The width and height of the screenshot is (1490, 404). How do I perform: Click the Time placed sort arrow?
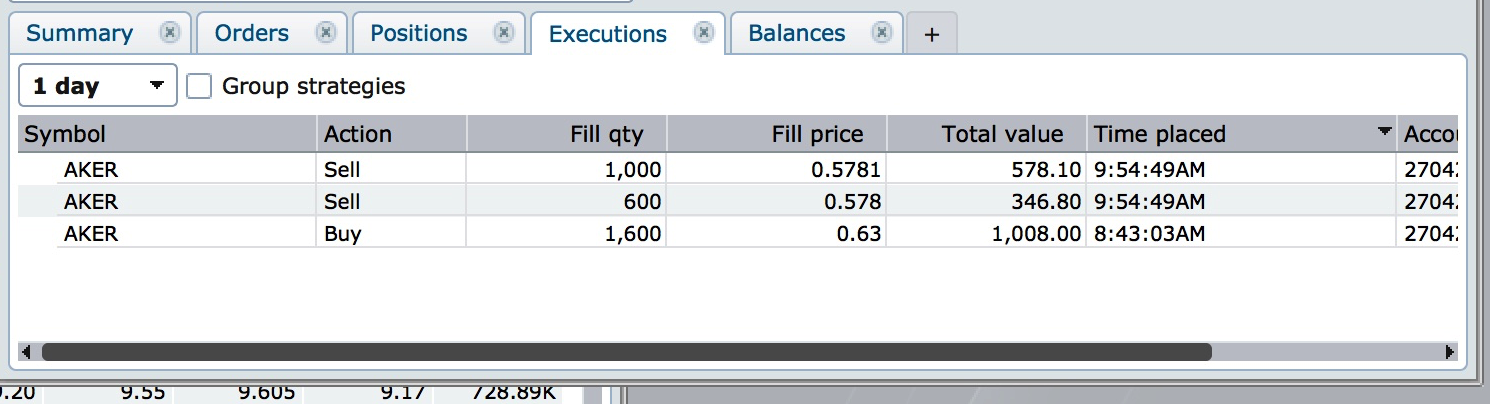click(1384, 132)
